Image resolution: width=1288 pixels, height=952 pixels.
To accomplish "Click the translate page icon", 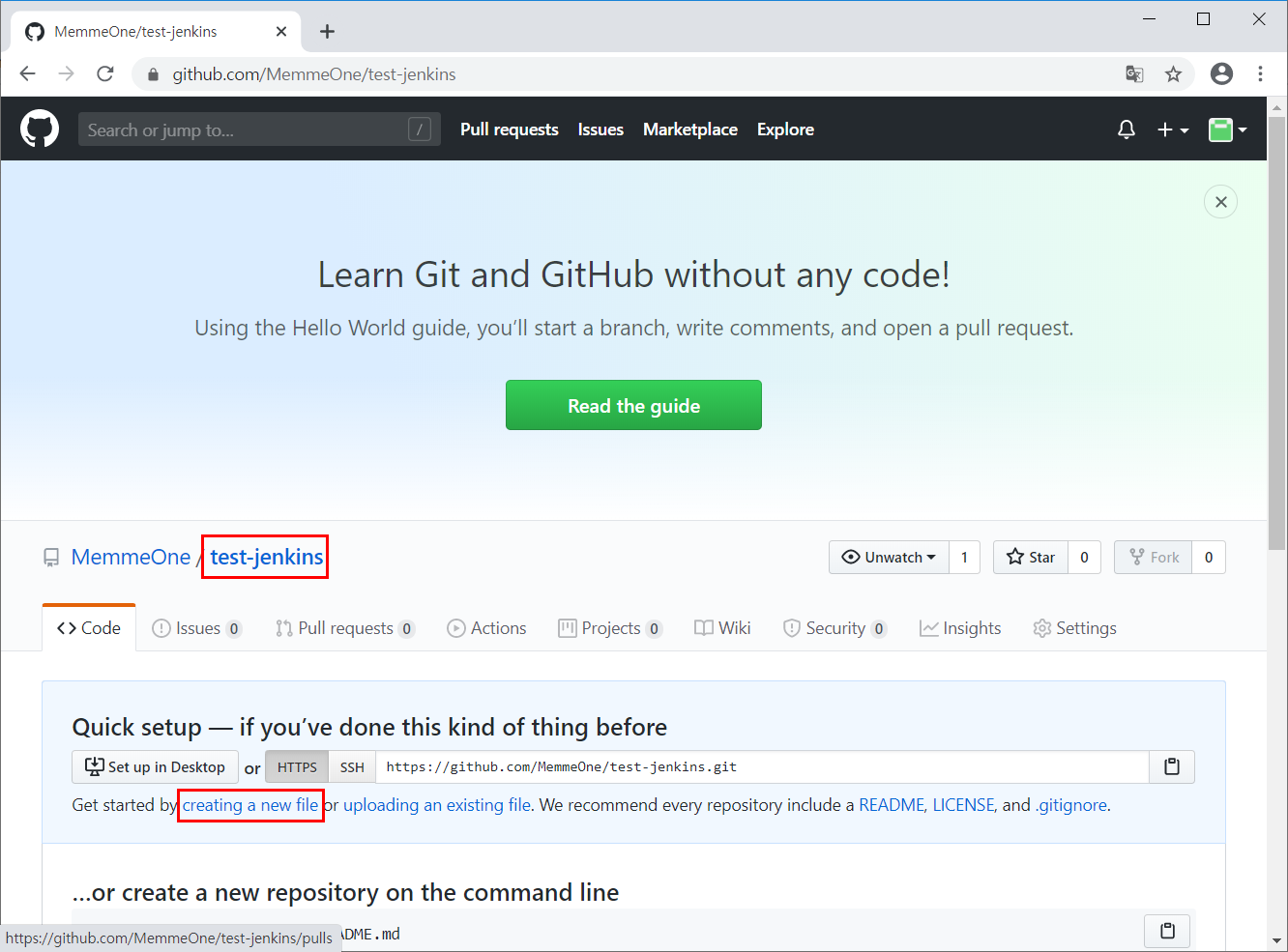I will click(x=1135, y=74).
